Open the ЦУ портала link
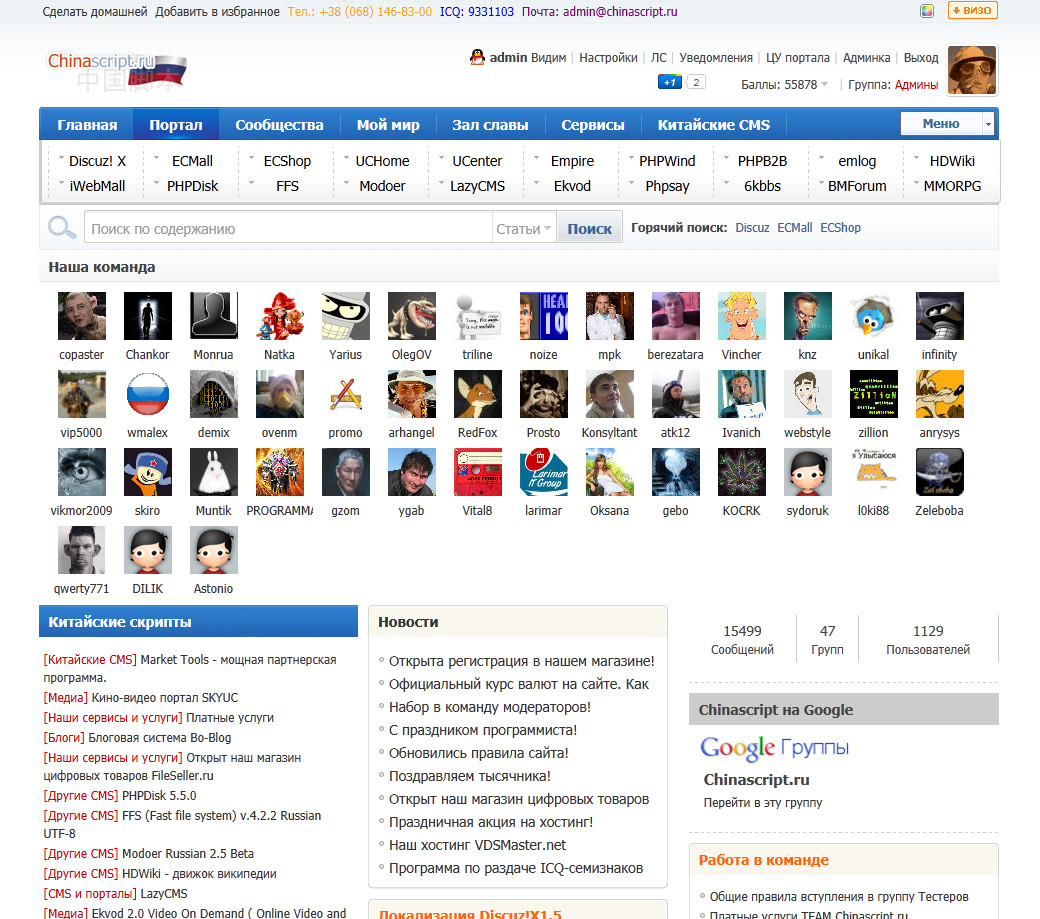The width and height of the screenshot is (1040, 919). click(x=797, y=58)
